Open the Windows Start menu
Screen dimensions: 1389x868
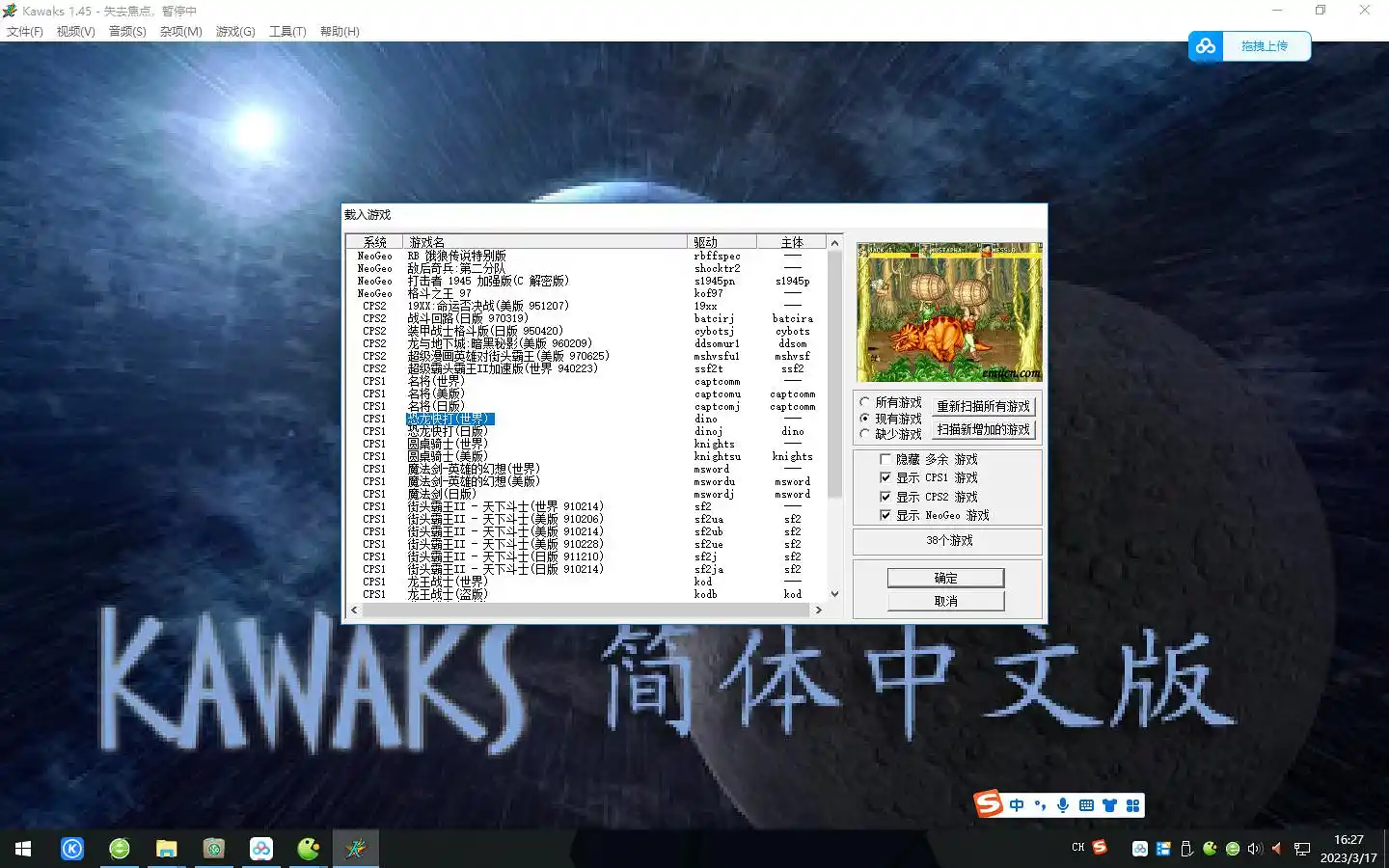click(x=23, y=849)
